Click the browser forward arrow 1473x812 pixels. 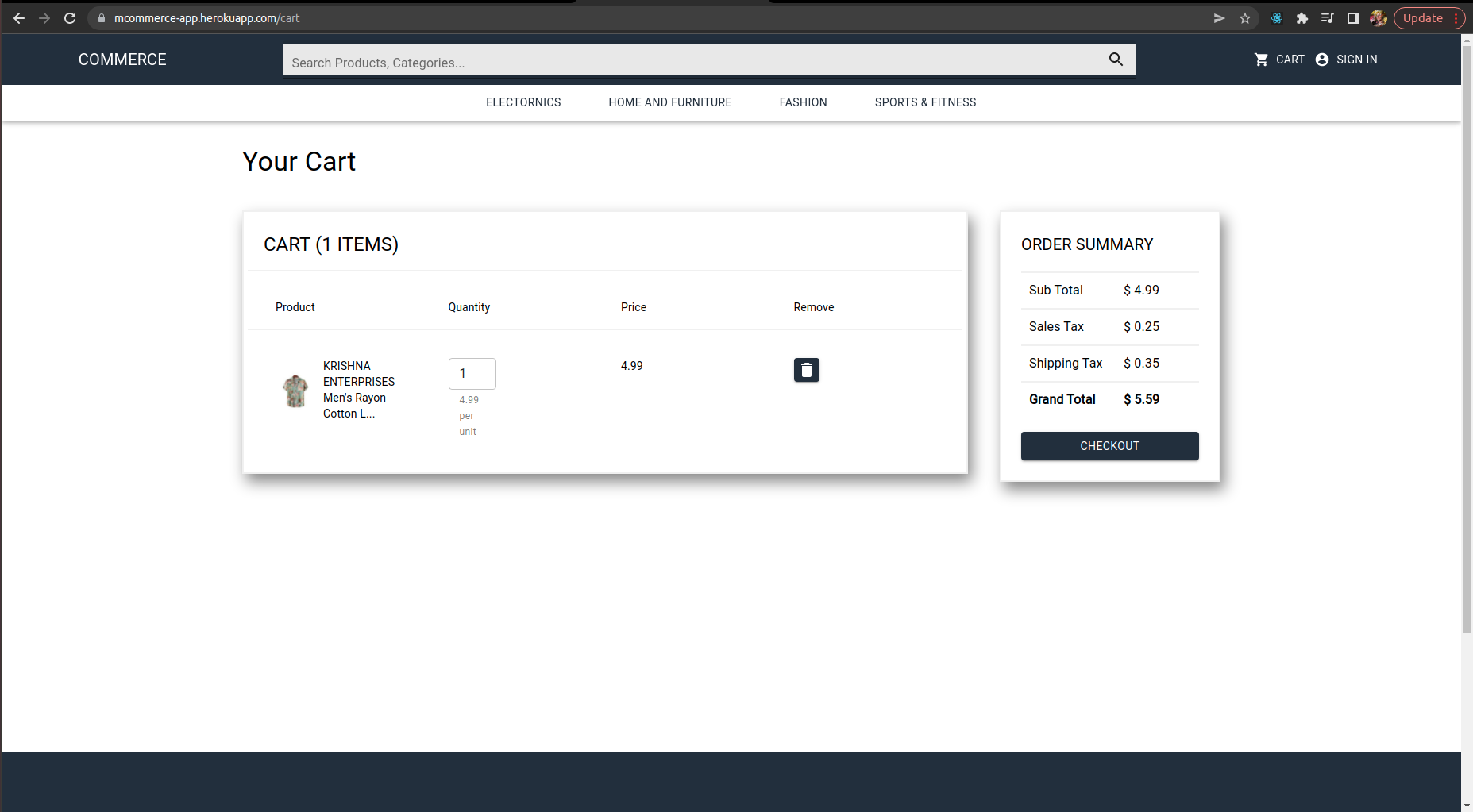pyautogui.click(x=44, y=18)
